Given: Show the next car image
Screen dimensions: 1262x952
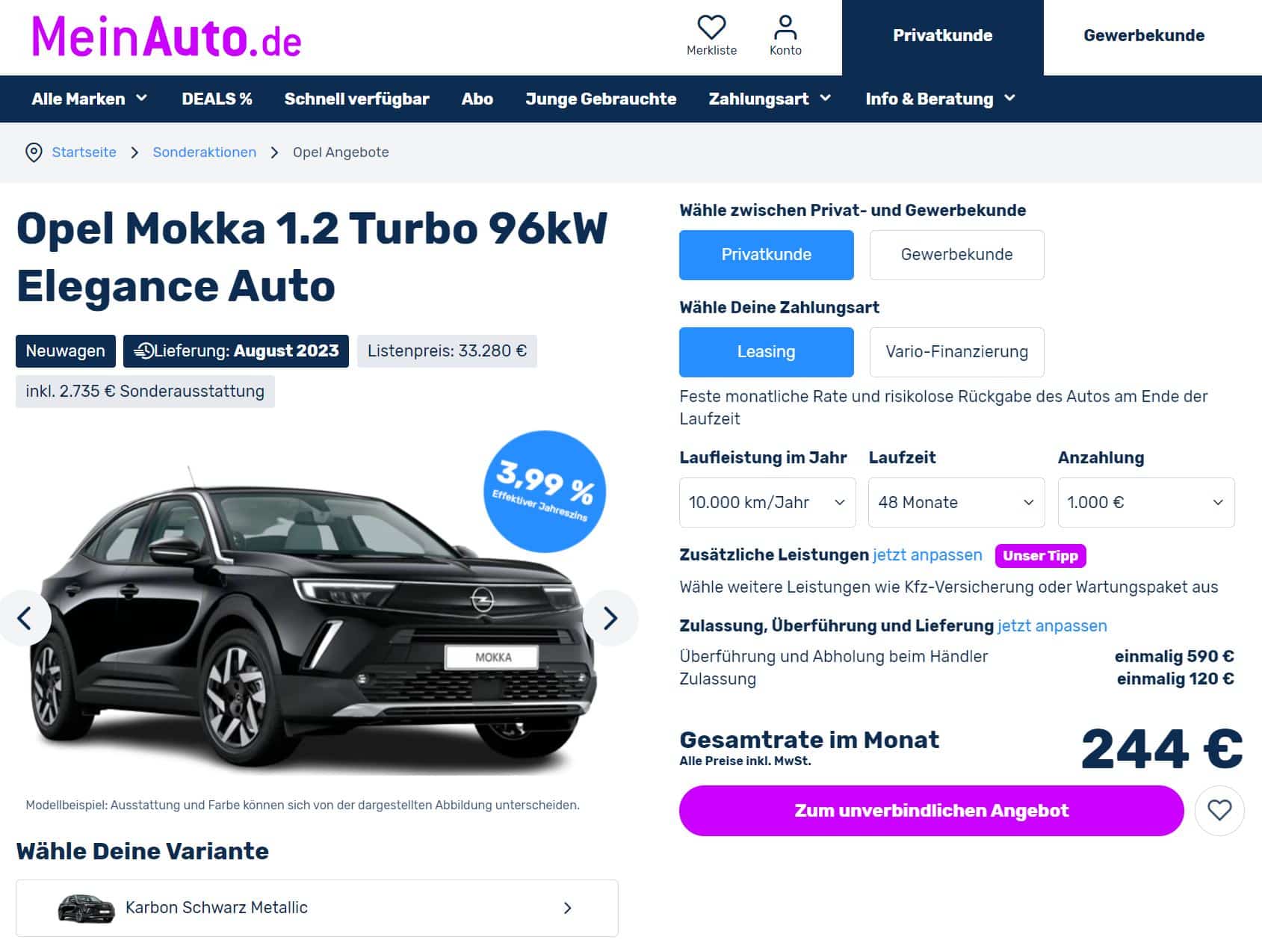Looking at the screenshot, I should (610, 618).
